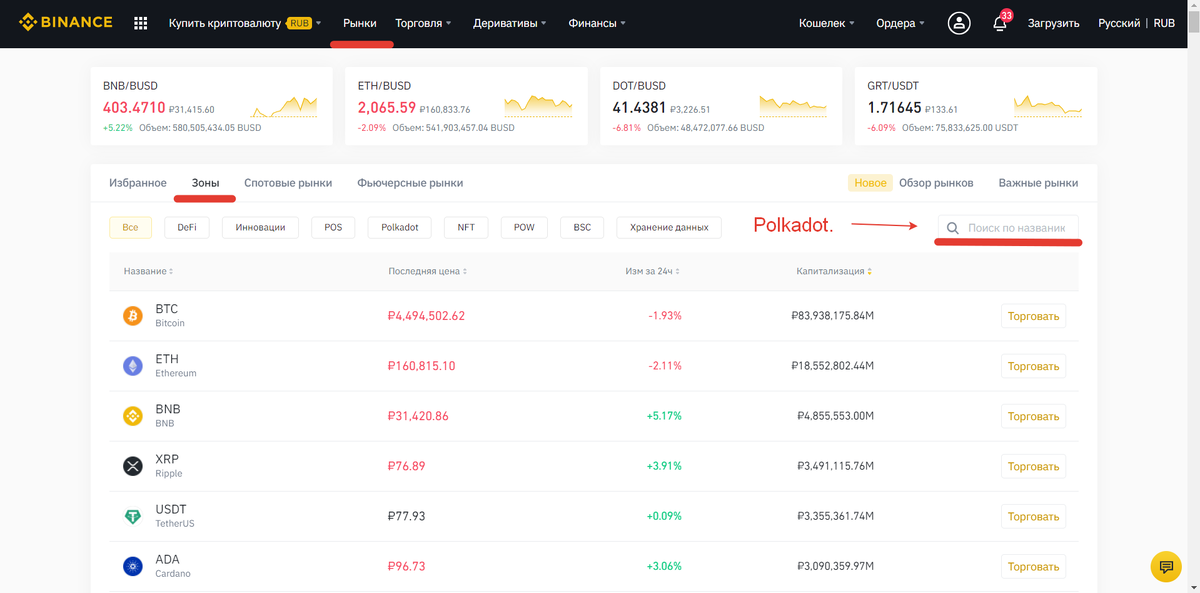Screen dimensions: 1200x593
Task: Click the Bitcoin coin icon
Action: (133, 316)
